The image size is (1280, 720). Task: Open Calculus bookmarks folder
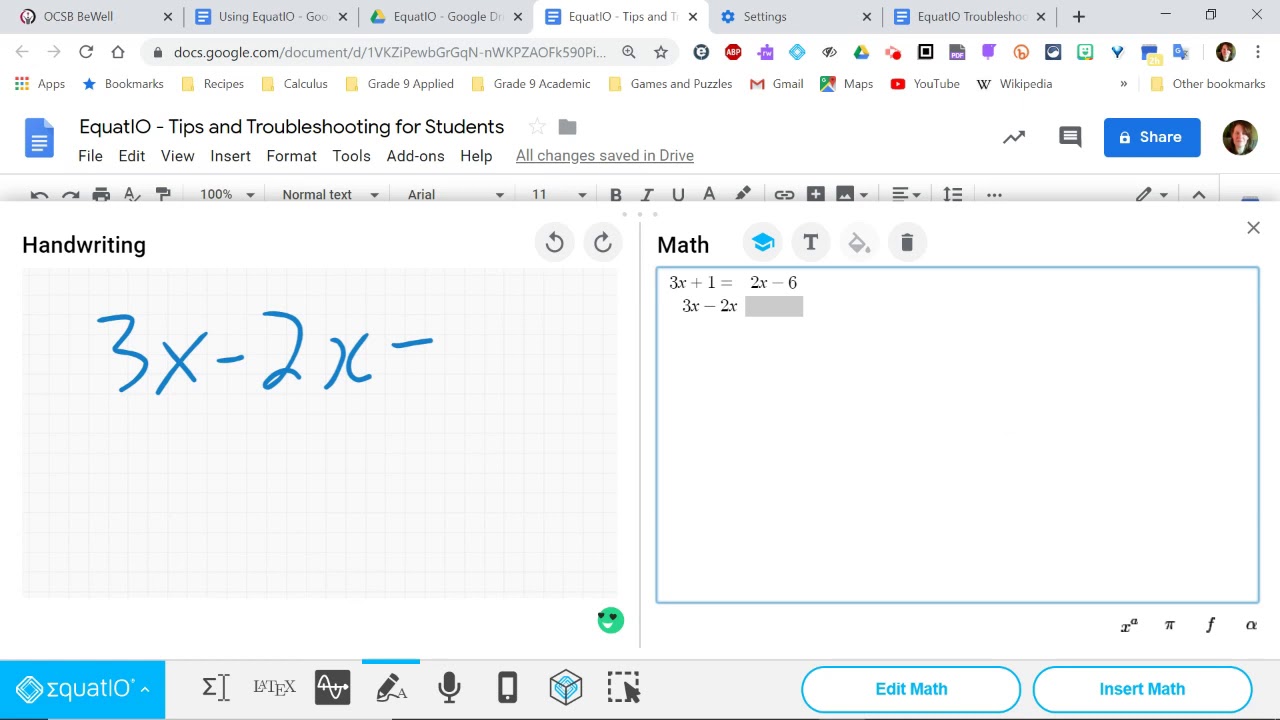pyautogui.click(x=294, y=84)
